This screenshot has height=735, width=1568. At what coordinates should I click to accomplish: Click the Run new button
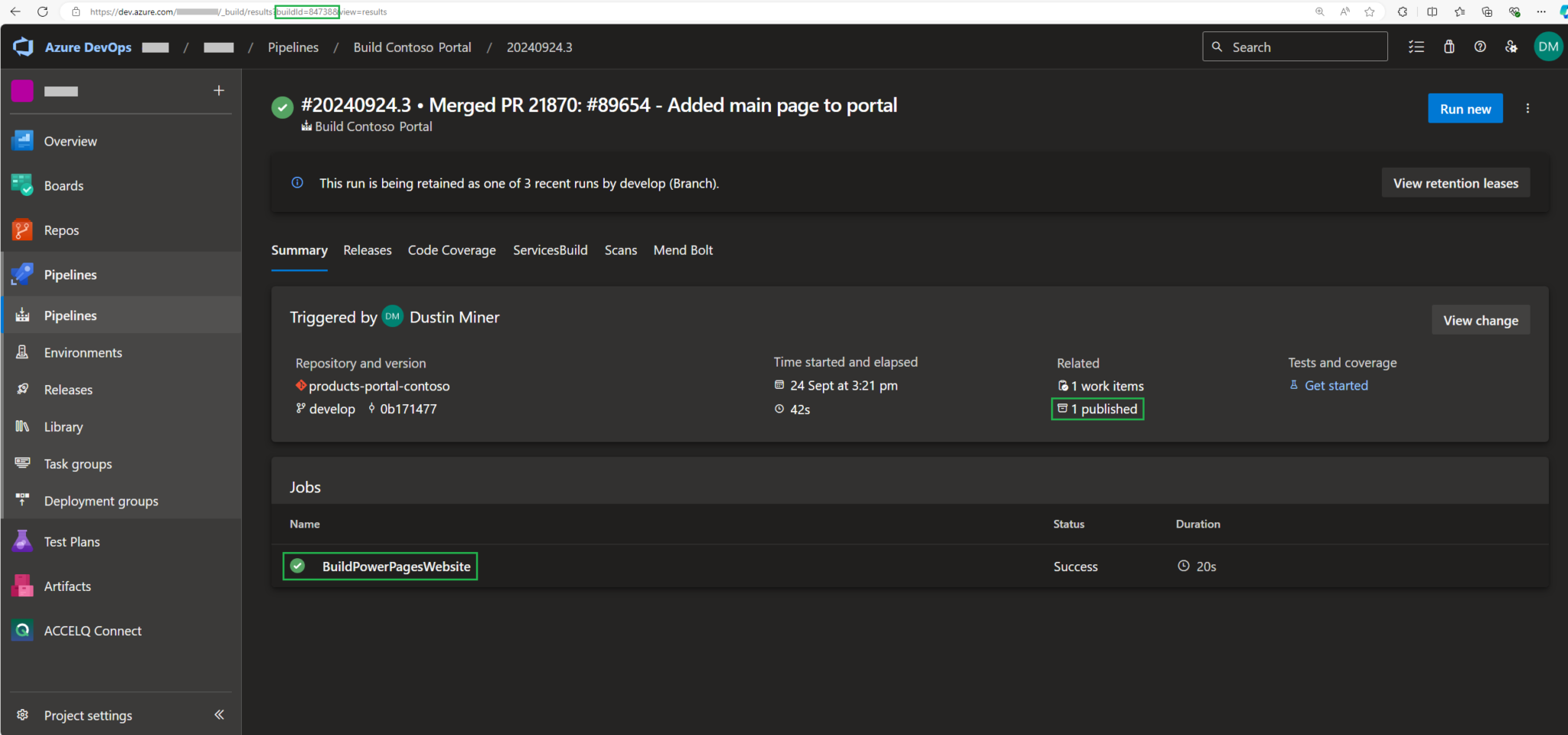[1465, 108]
